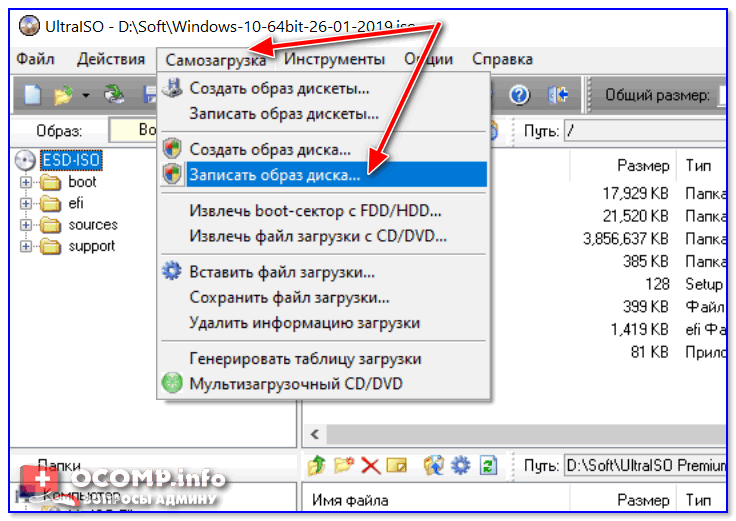Open the Инструменты menu

334,59
